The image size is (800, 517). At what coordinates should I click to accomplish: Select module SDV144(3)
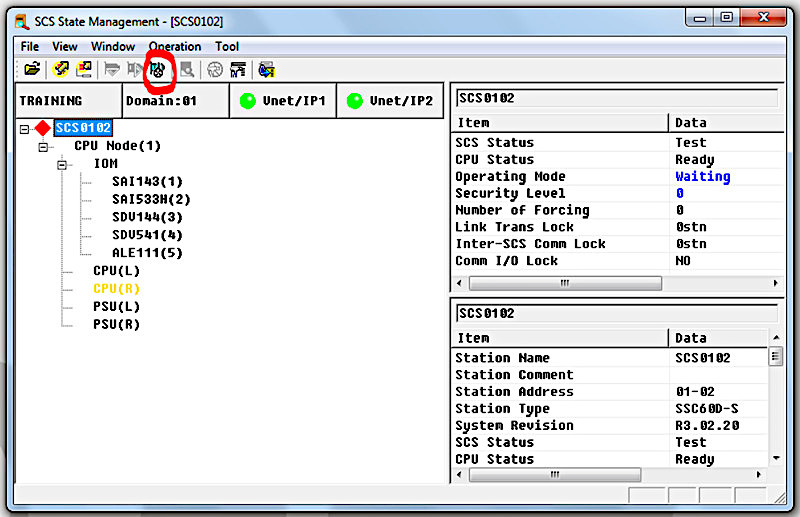(147, 217)
